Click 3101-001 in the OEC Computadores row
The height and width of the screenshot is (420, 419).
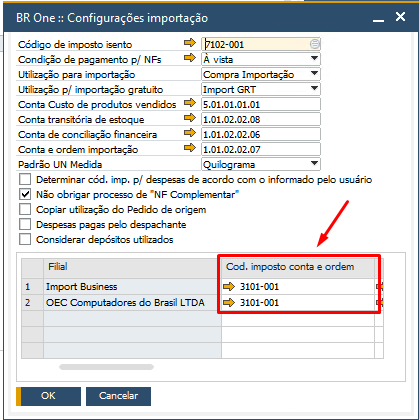click(259, 303)
